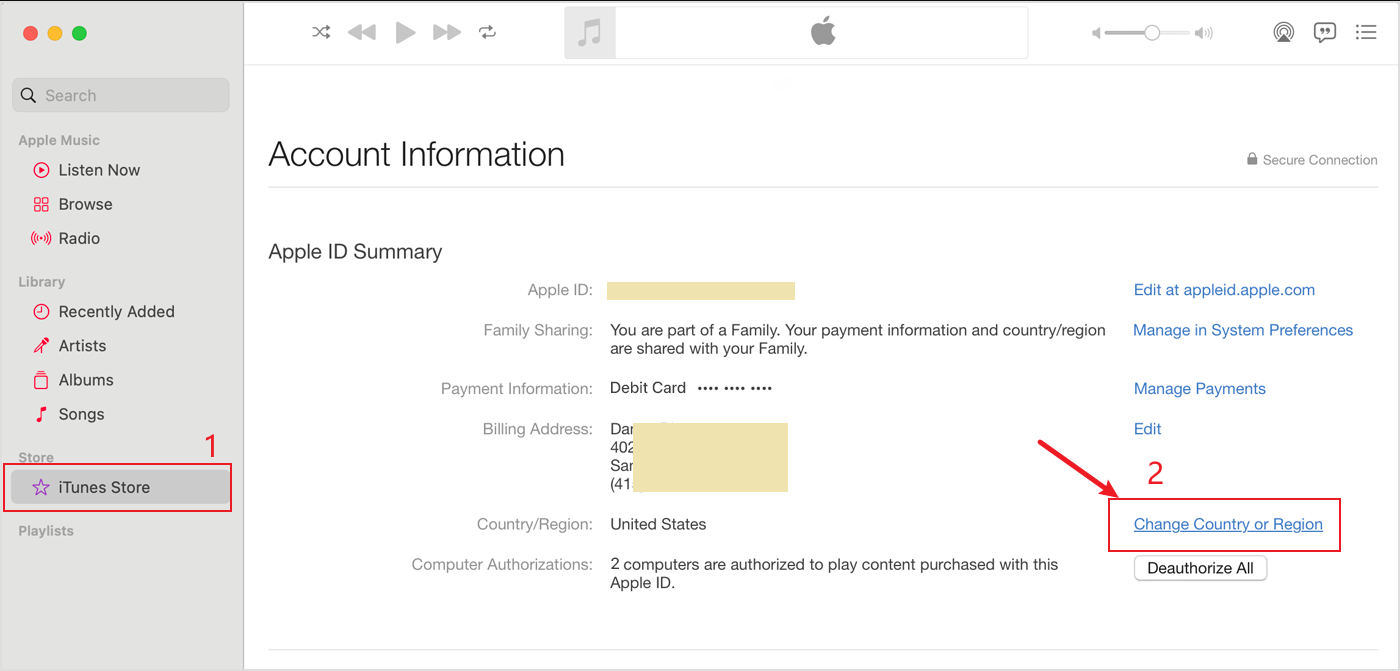Click the Apple logo in the display
Image resolution: width=1400 pixels, height=671 pixels.
click(x=823, y=32)
